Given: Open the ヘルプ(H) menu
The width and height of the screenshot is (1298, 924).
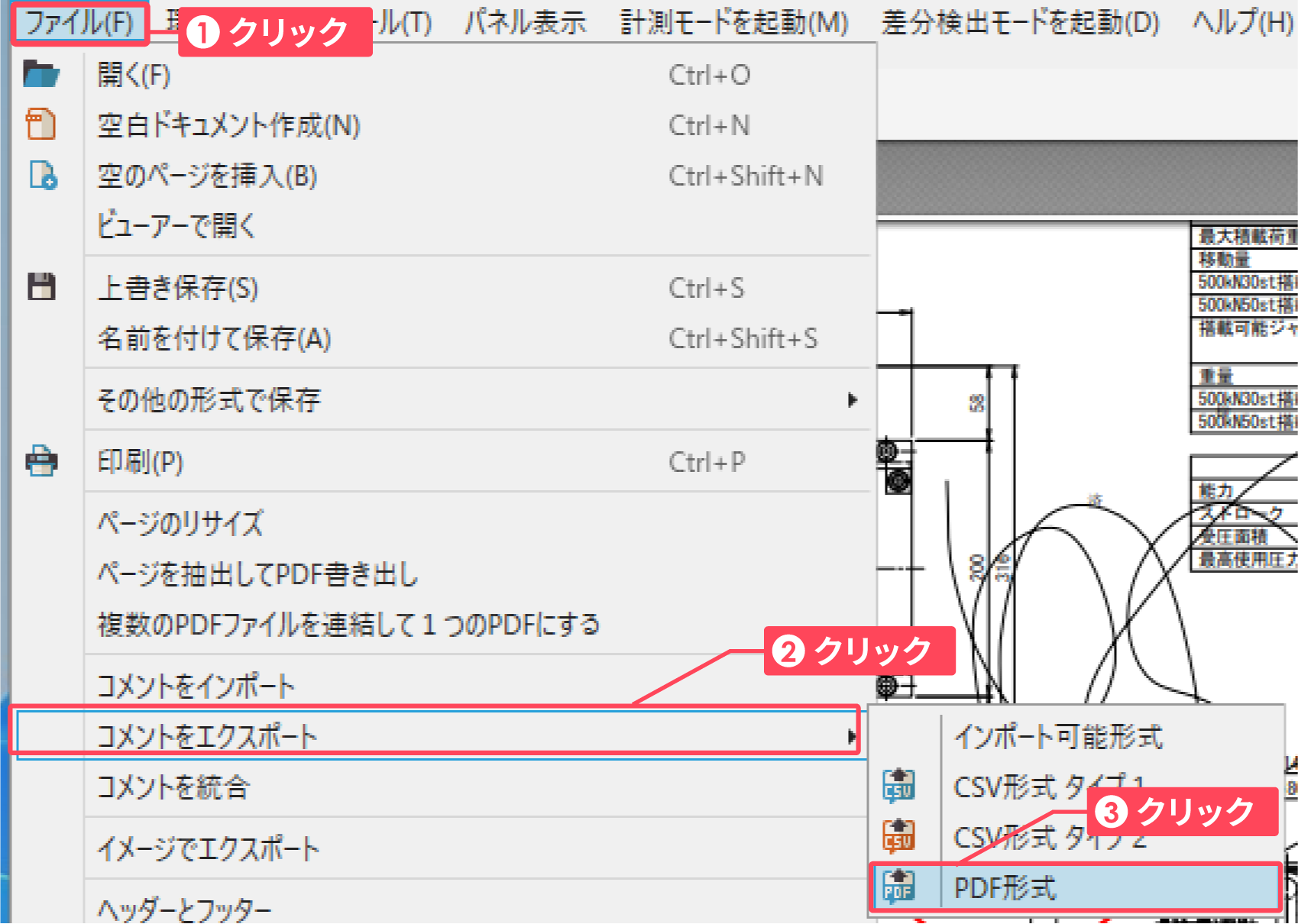Looking at the screenshot, I should point(1243,22).
